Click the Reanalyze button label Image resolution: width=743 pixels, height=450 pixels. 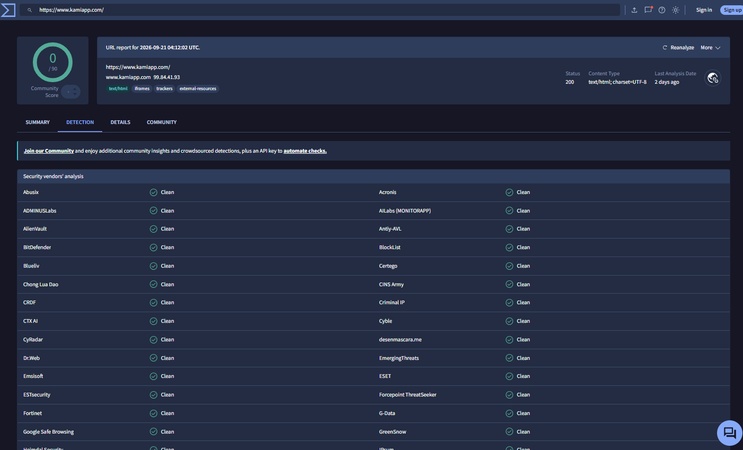pos(682,47)
